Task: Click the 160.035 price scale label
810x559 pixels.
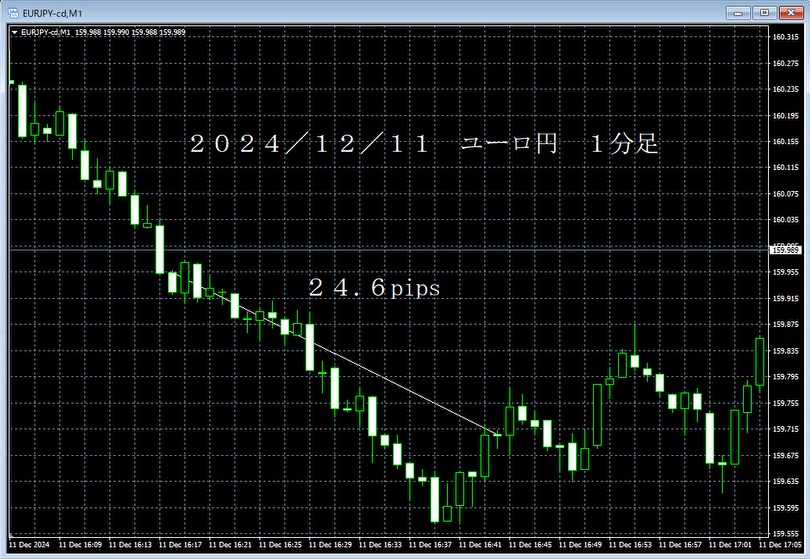Action: 785,220
